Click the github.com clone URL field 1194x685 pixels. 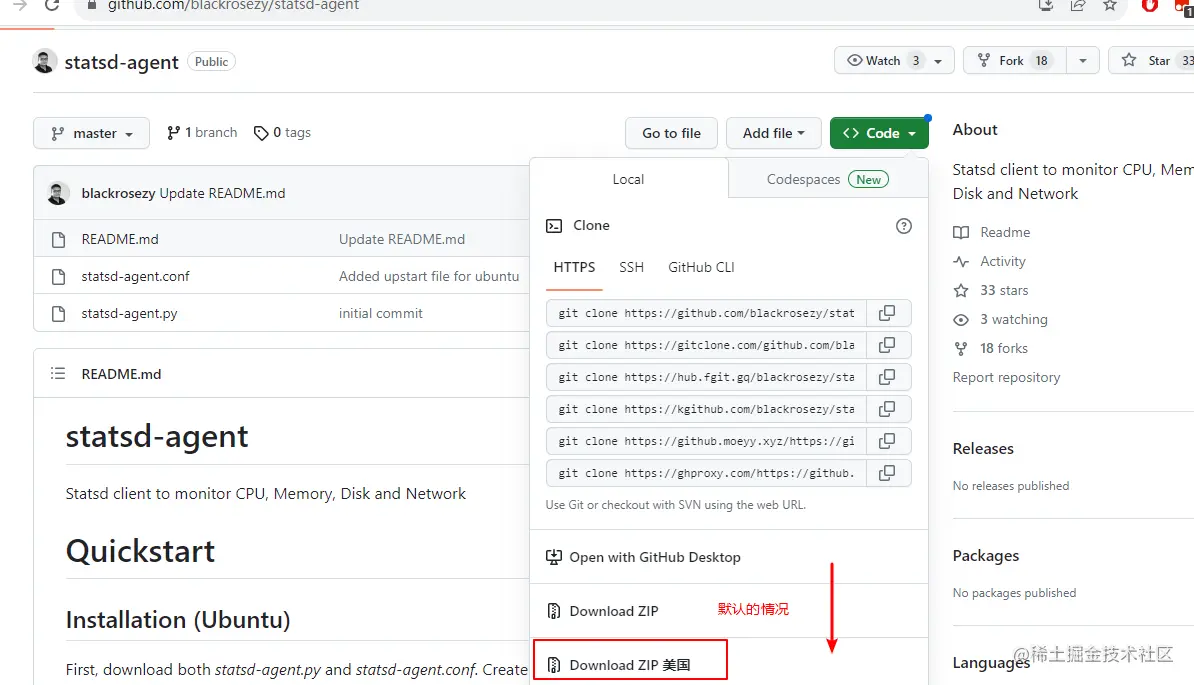[x=708, y=313]
